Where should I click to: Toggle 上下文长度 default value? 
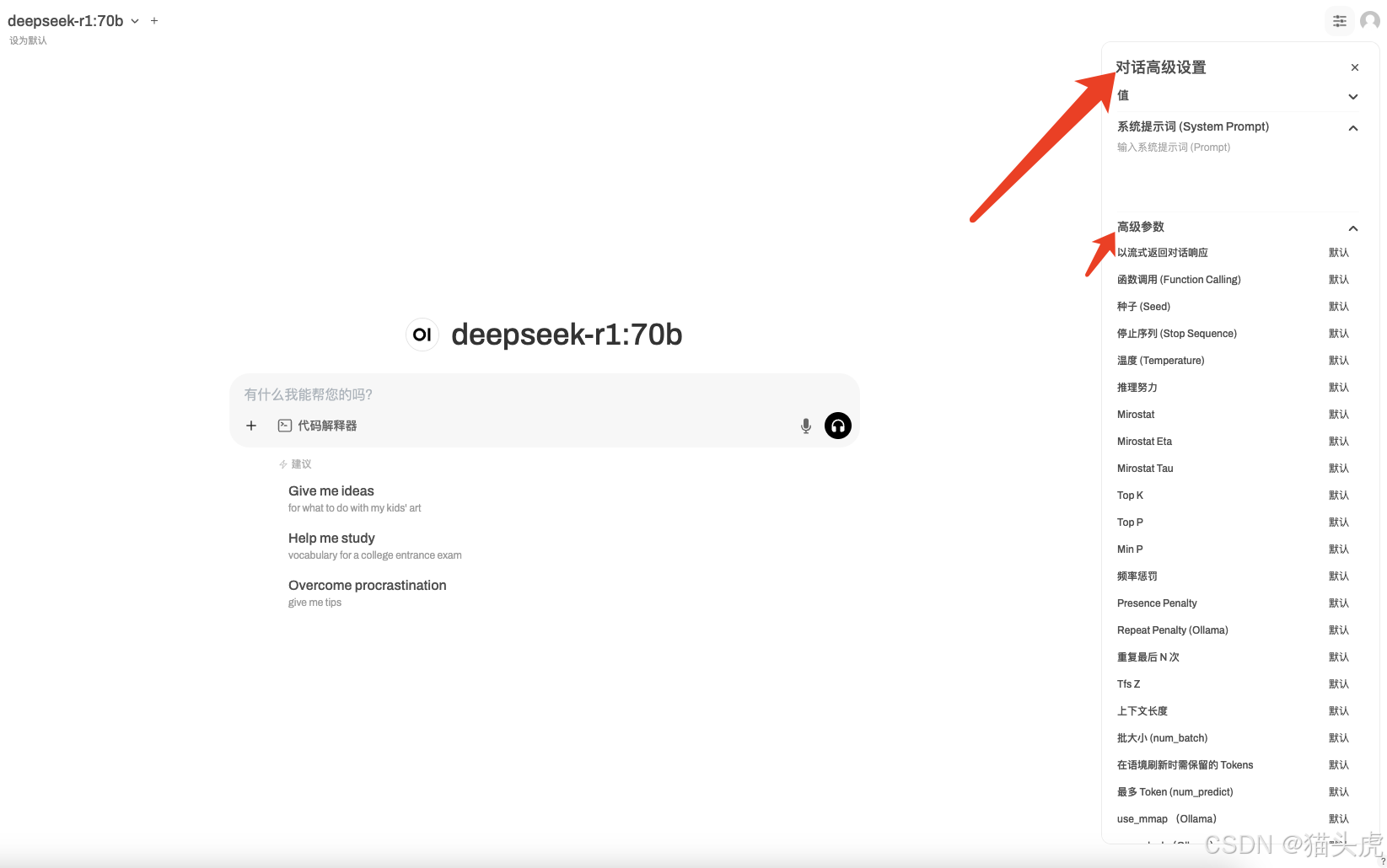1339,711
